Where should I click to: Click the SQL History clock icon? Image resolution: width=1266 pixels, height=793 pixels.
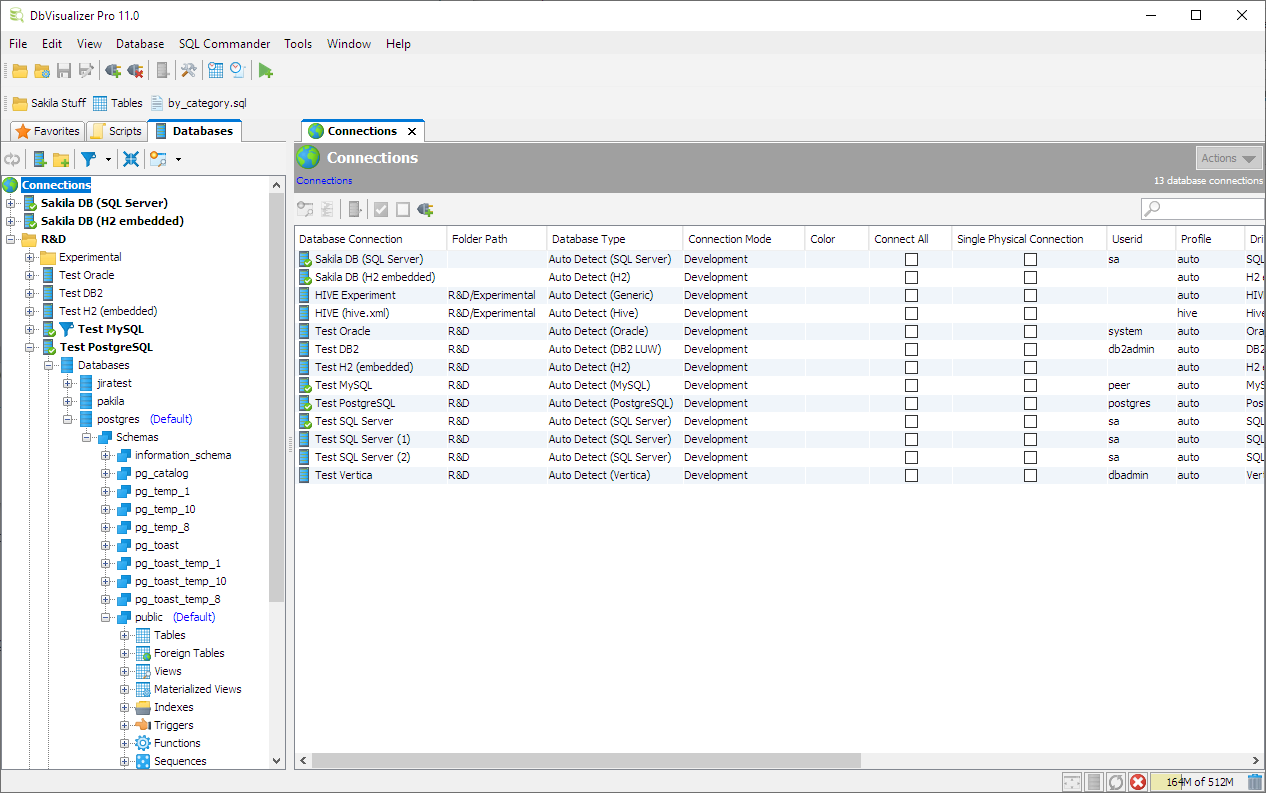click(x=237, y=70)
